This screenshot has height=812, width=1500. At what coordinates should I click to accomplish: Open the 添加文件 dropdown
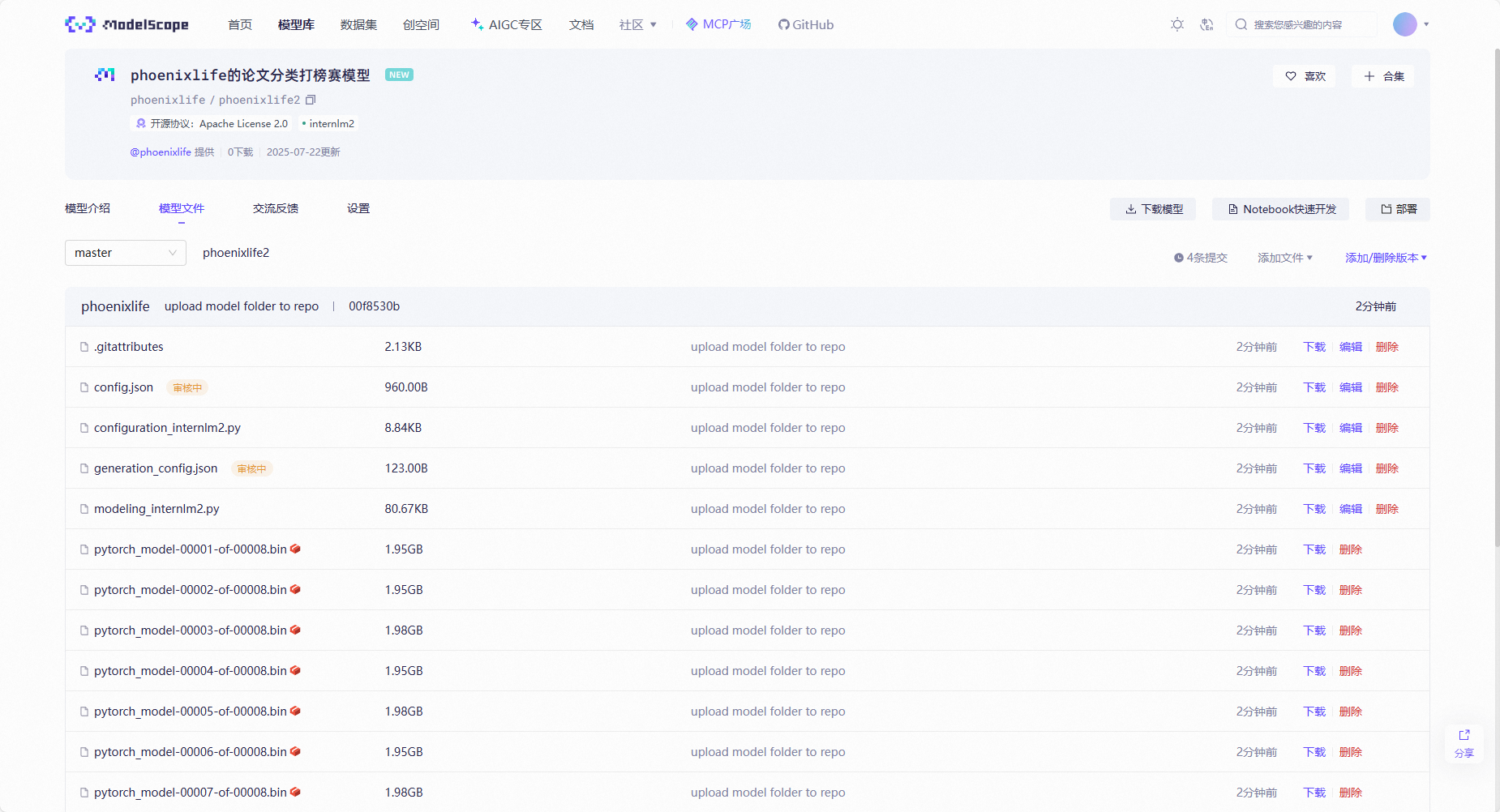coord(1285,258)
